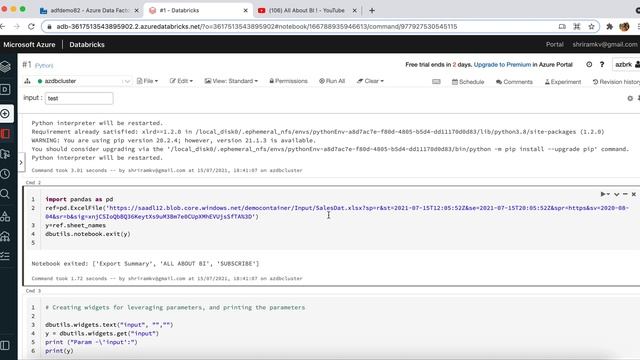Open Experiment panel
The width and height of the screenshot is (640, 360).
pyautogui.click(x=563, y=82)
